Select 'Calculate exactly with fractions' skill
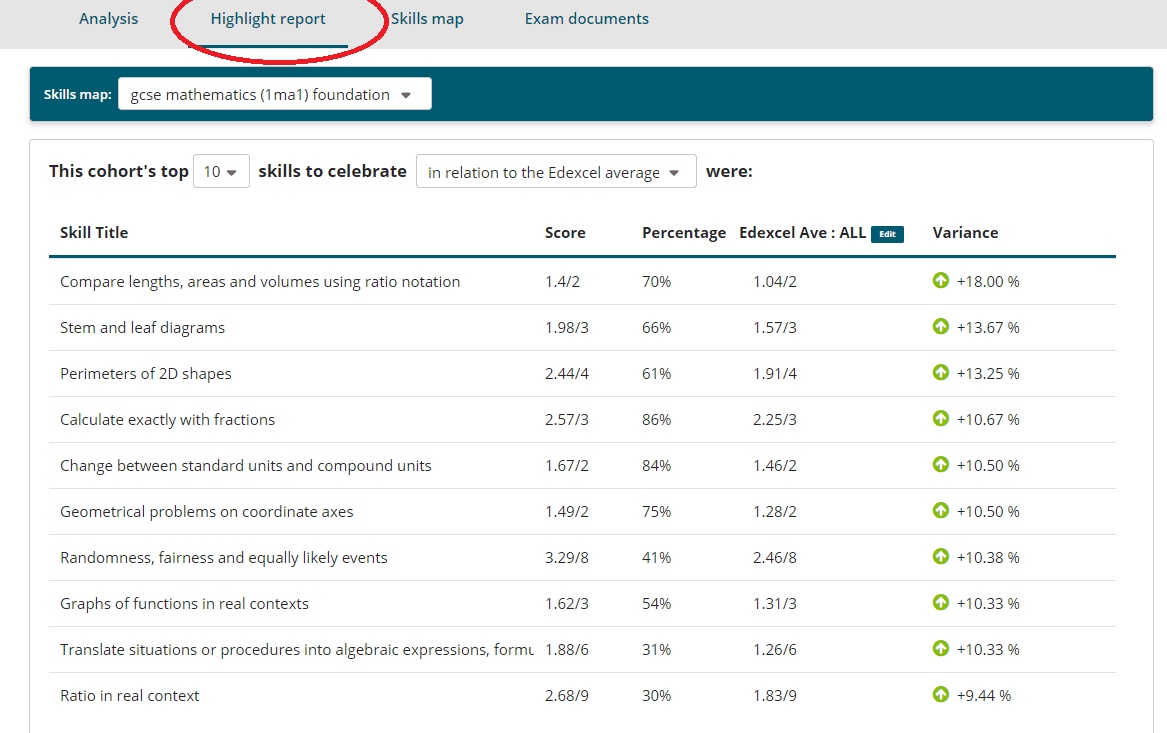This screenshot has height=733, width=1167. pos(167,420)
